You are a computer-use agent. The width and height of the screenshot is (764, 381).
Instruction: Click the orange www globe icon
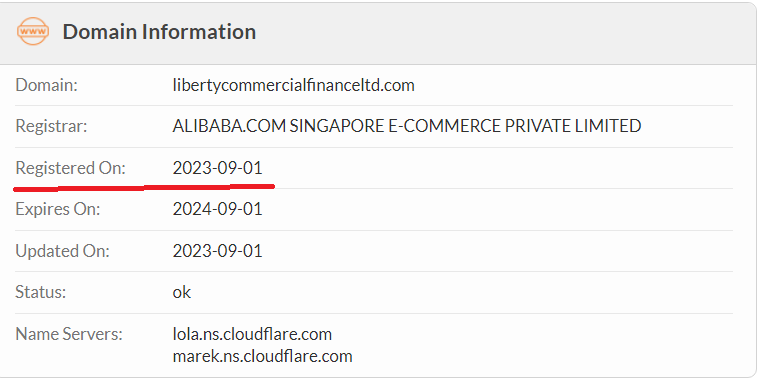[x=33, y=31]
